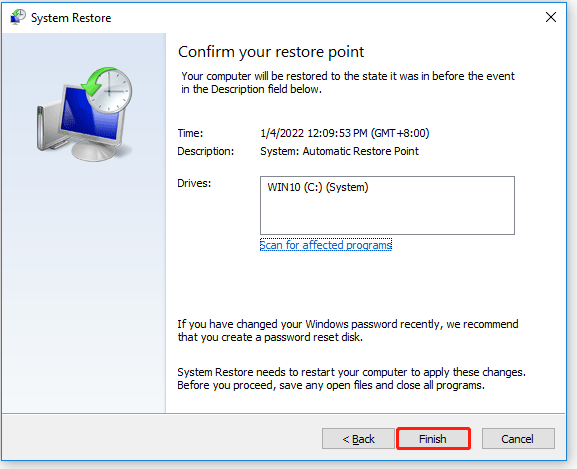This screenshot has height=469, width=577.
Task: Confirm the restore by clicking Finish
Action: click(x=433, y=438)
